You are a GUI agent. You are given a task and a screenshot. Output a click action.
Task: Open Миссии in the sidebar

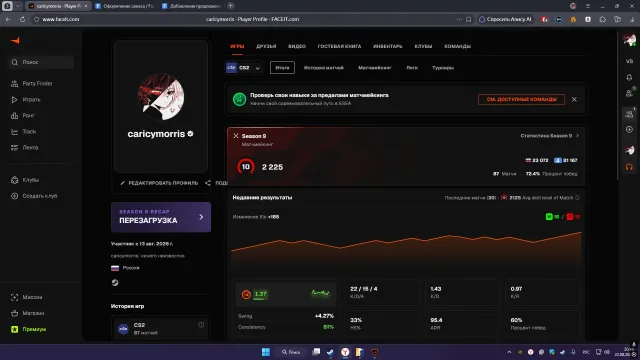click(27, 297)
